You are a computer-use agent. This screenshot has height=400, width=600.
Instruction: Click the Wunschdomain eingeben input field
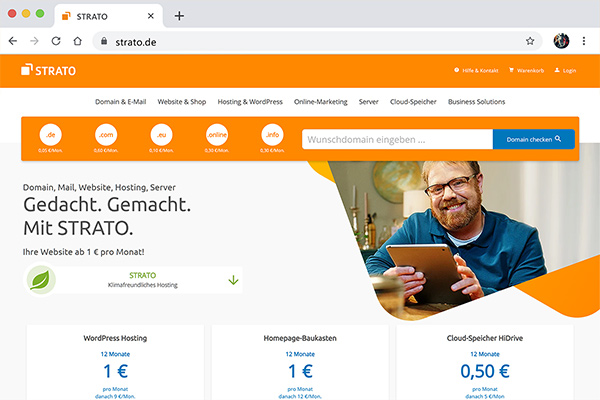coord(397,139)
